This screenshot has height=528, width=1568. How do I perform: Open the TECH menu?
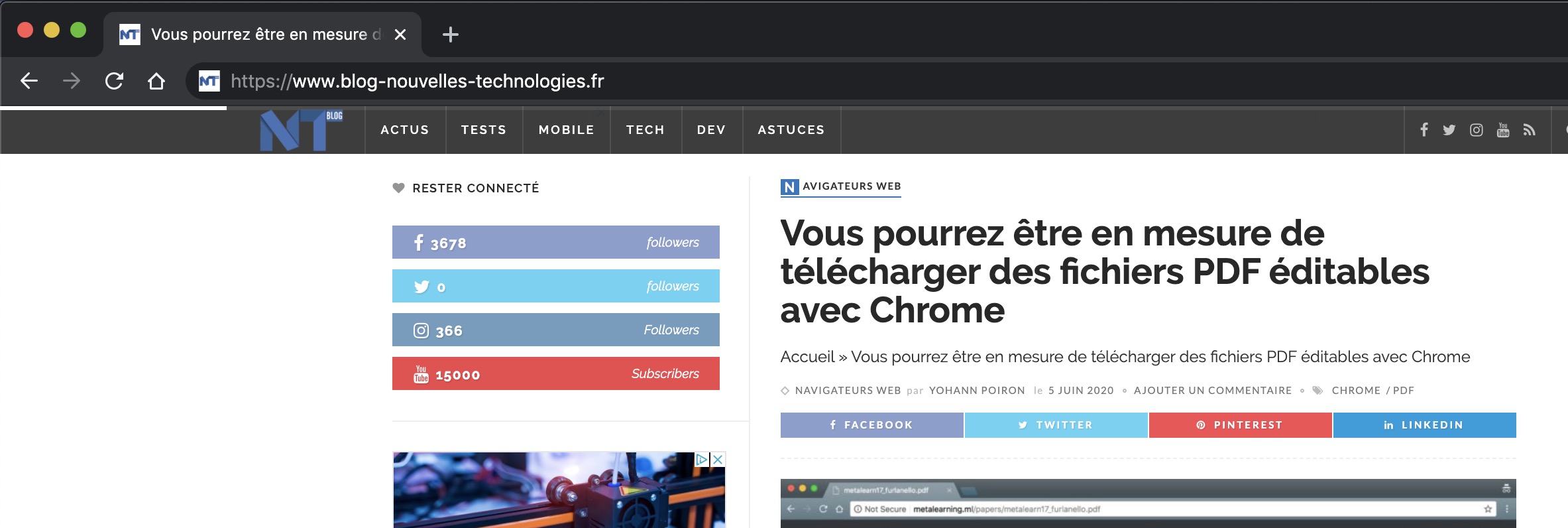pos(645,130)
